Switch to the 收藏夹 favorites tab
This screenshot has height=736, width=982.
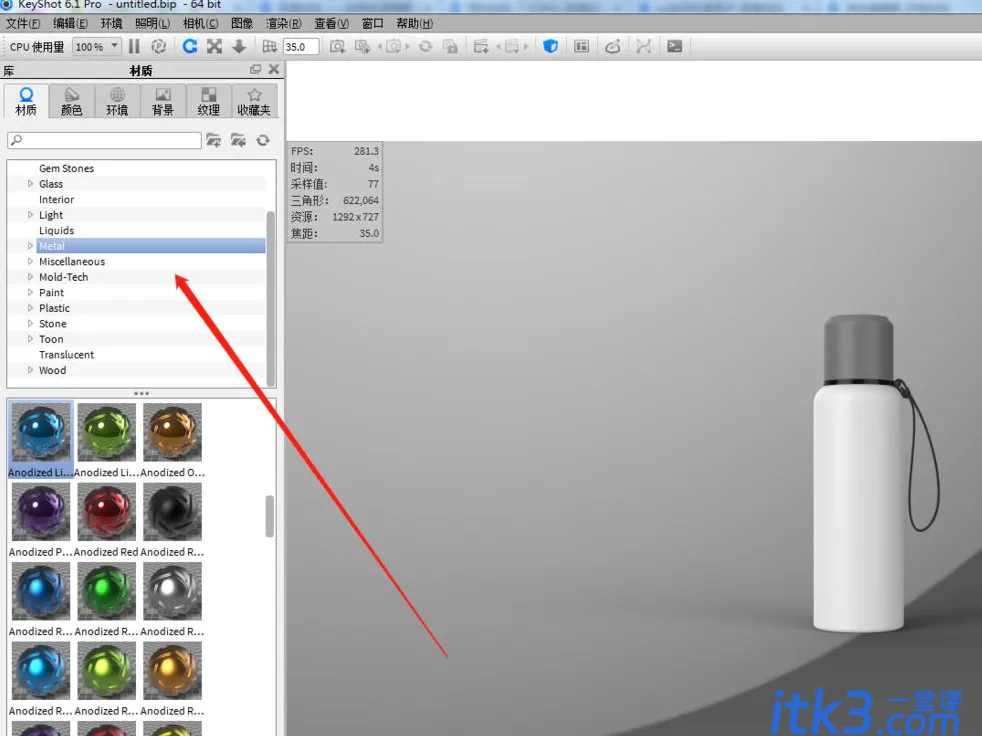point(254,101)
